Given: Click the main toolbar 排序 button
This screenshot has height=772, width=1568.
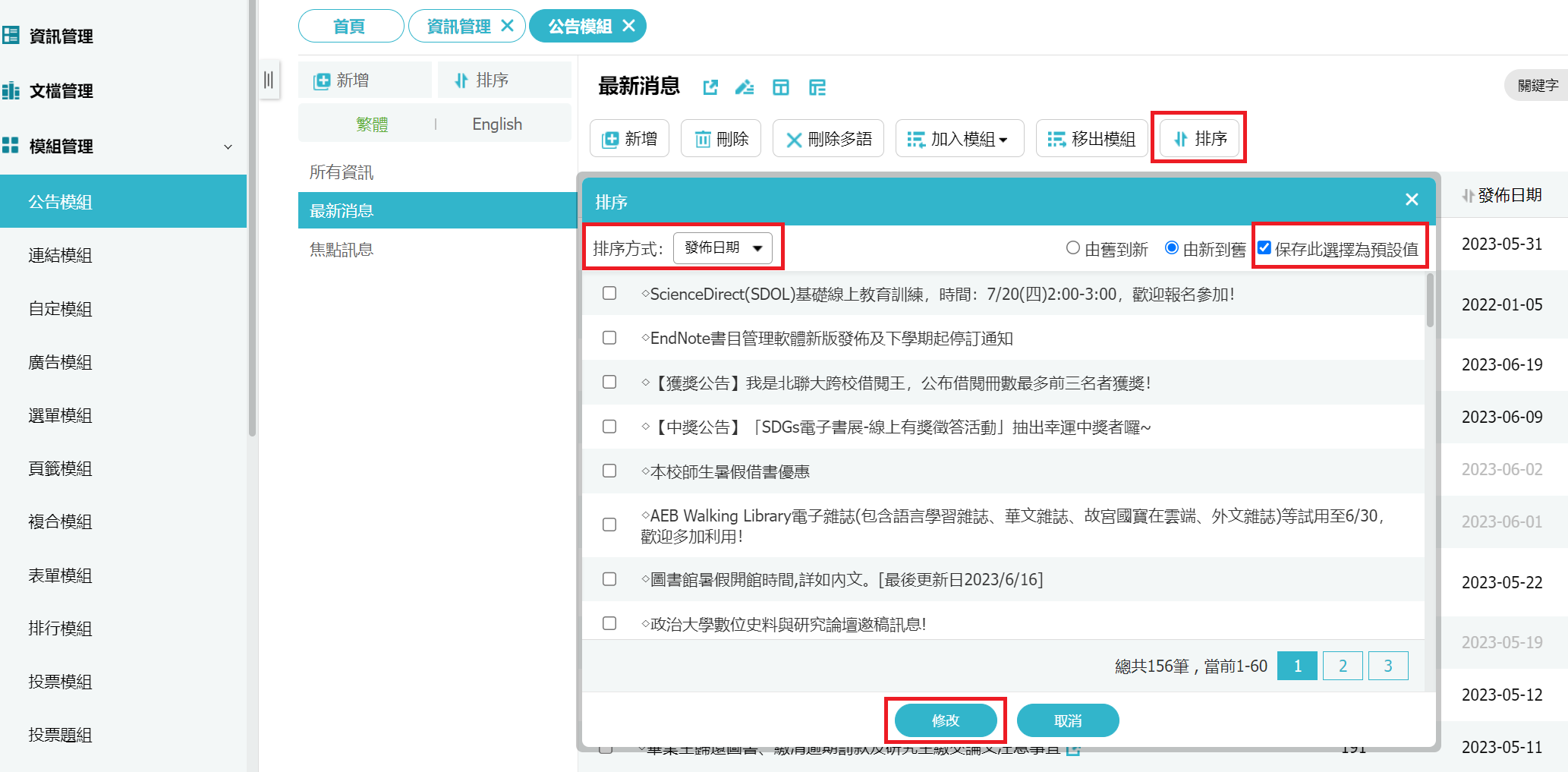Looking at the screenshot, I should tap(1200, 138).
